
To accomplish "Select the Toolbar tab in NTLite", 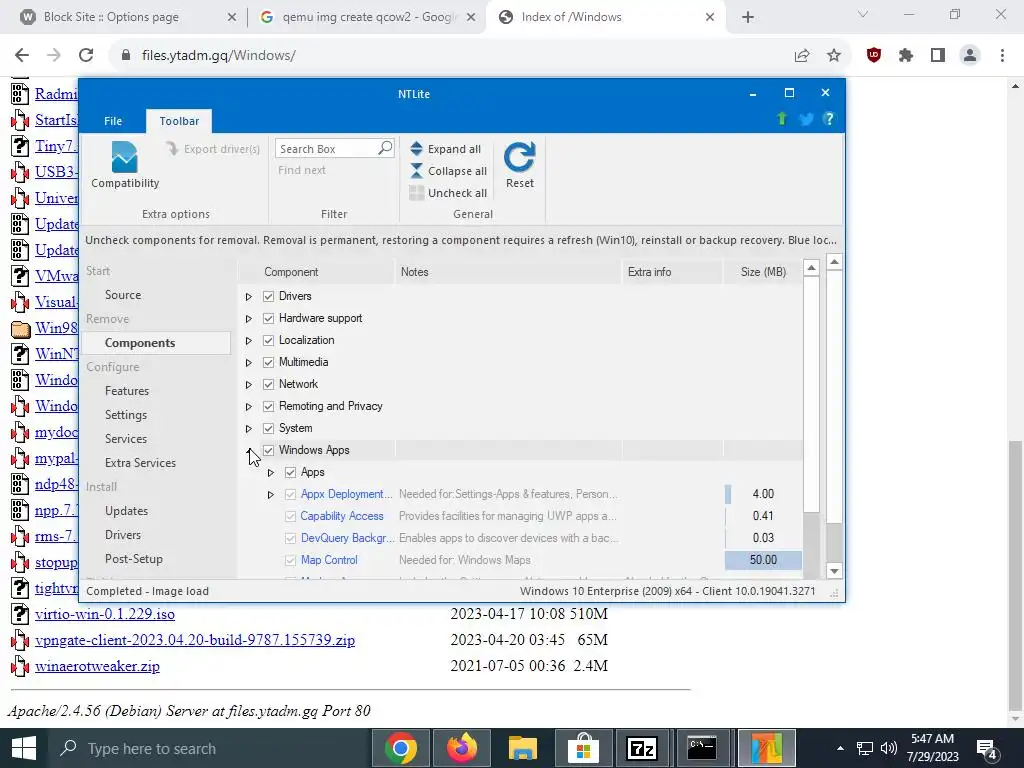I will pos(179,121).
